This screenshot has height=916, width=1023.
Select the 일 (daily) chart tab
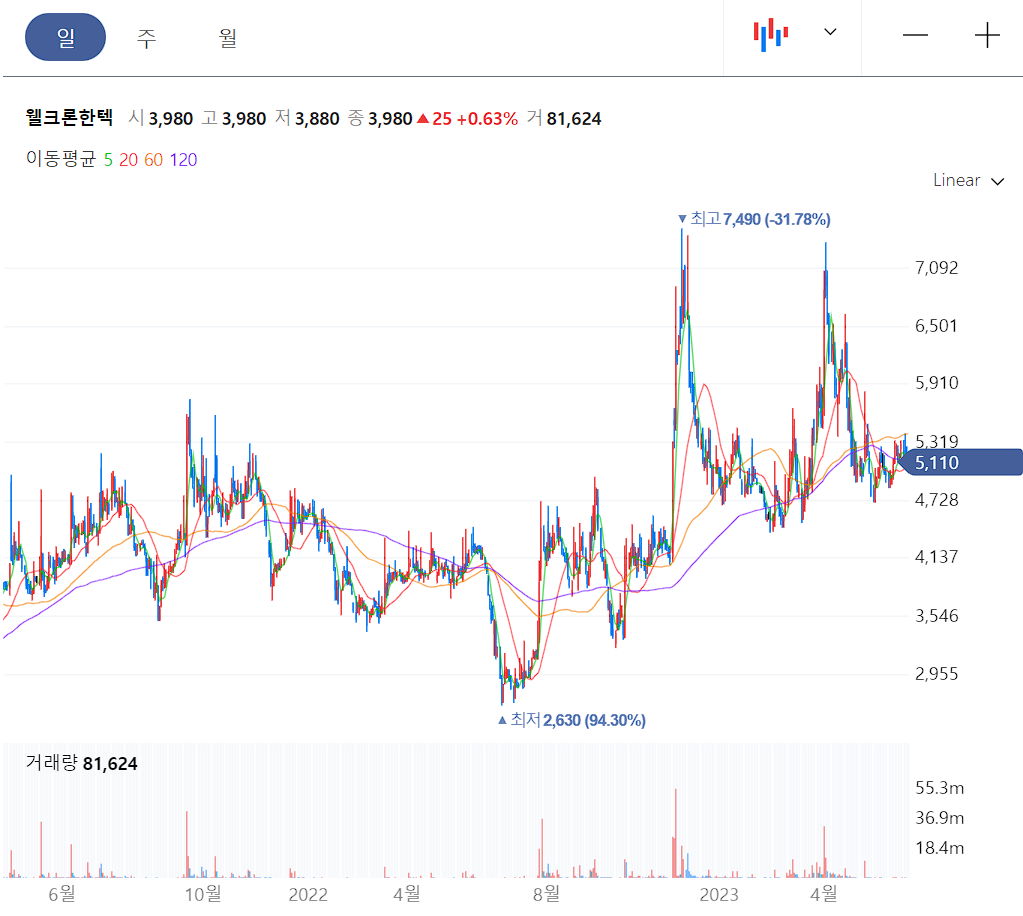click(65, 35)
